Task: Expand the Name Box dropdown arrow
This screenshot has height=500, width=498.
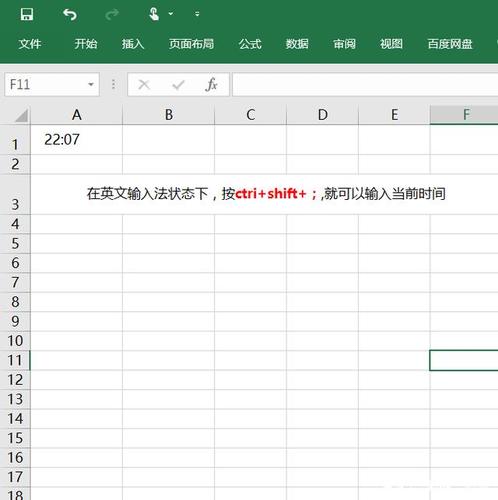Action: [x=91, y=84]
